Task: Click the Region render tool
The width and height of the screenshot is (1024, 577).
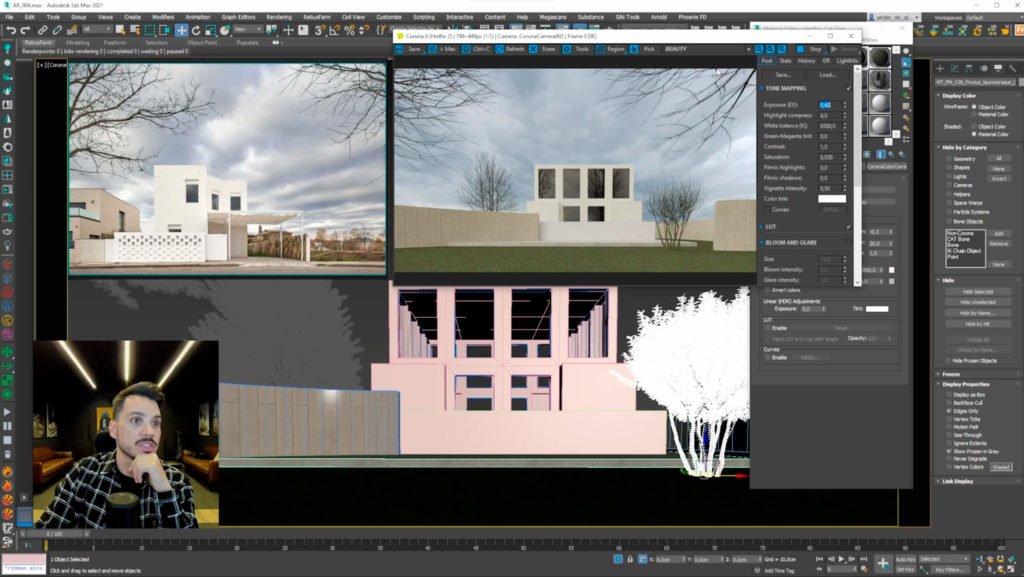Action: tap(611, 49)
